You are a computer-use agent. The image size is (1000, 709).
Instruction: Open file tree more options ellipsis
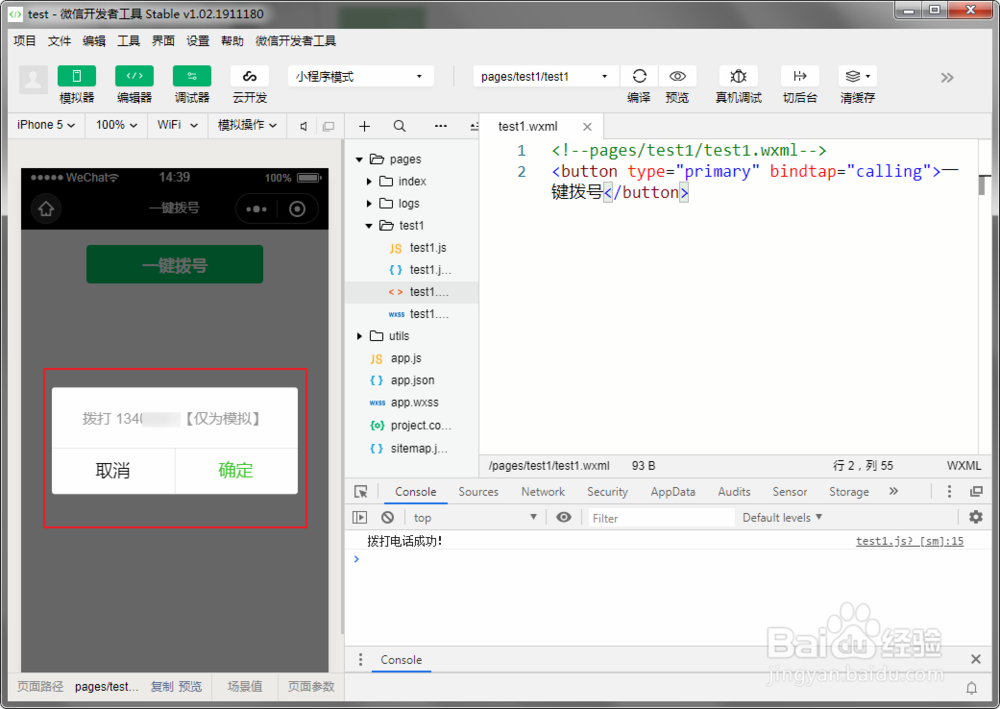coord(441,126)
